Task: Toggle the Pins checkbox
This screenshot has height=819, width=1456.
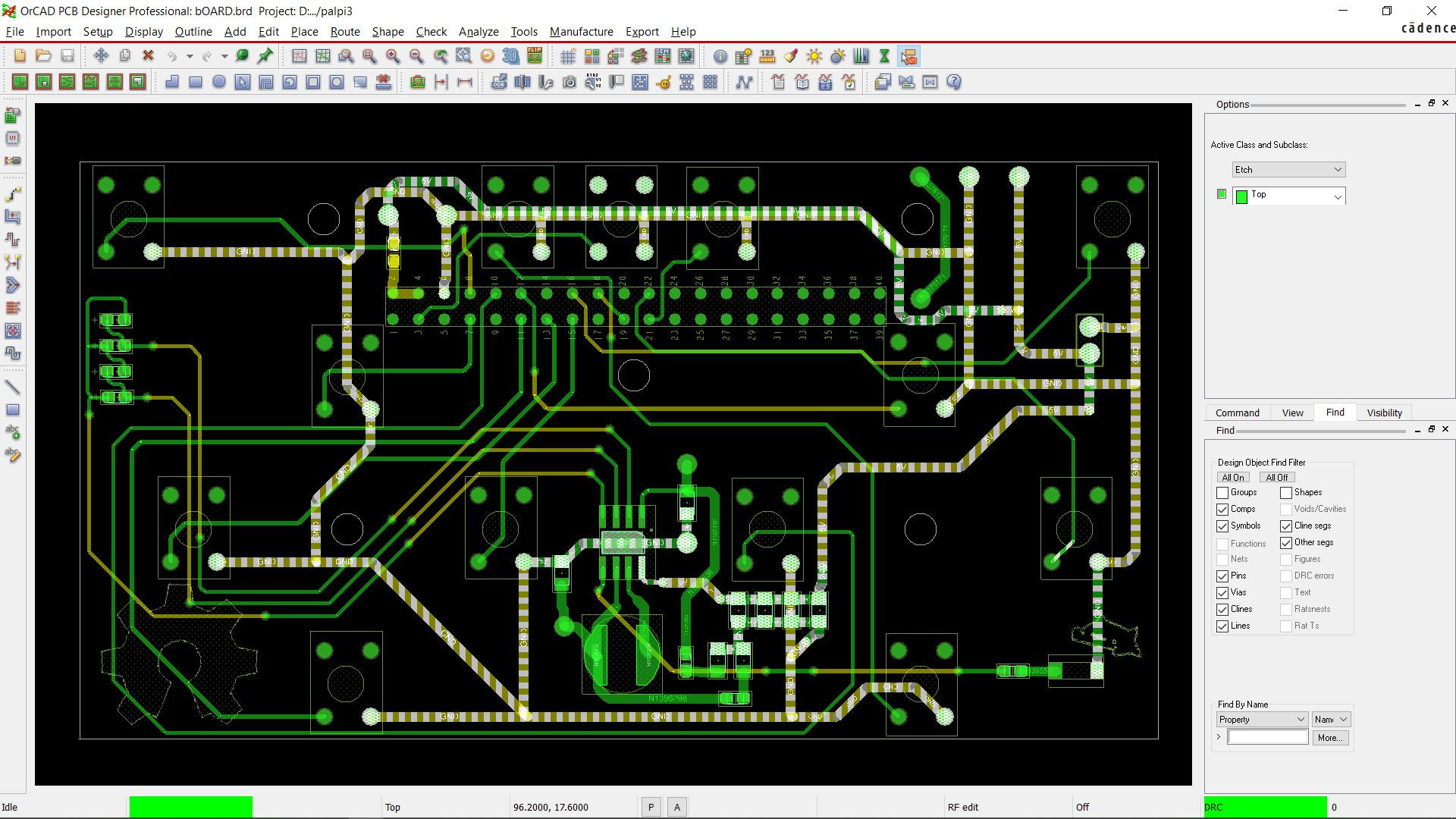Action: coord(1222,576)
